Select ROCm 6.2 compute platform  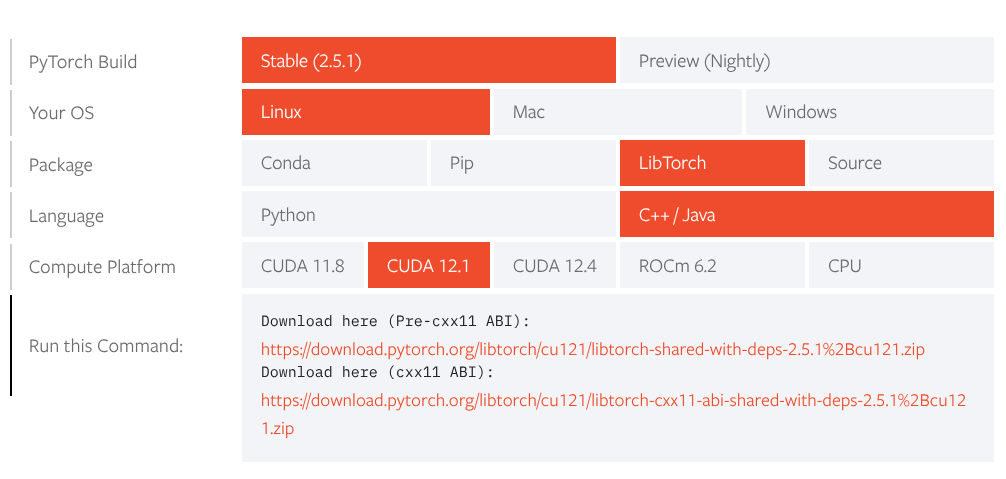tap(712, 265)
